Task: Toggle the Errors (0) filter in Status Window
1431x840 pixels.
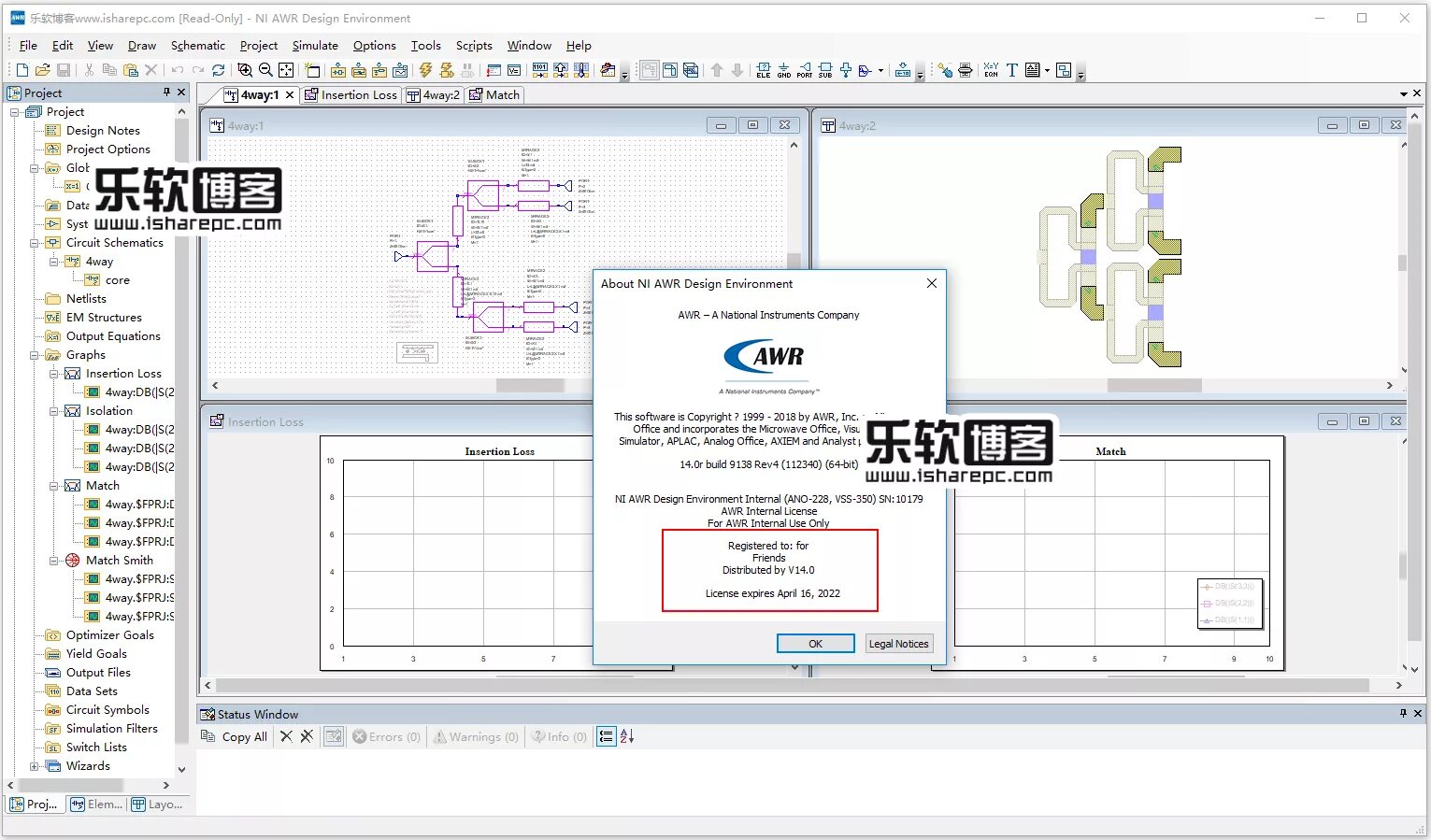Action: (386, 736)
